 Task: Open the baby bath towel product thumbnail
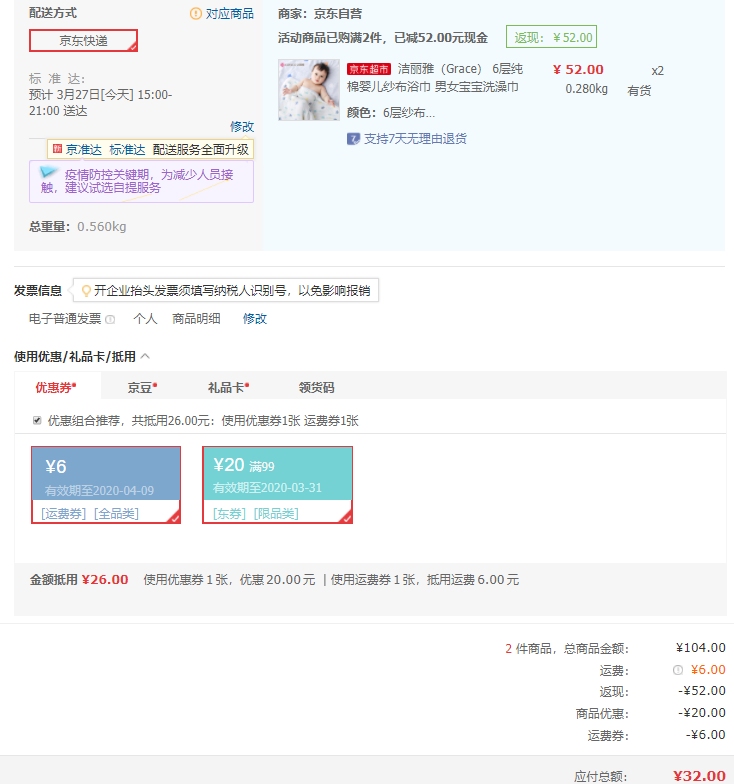point(309,90)
